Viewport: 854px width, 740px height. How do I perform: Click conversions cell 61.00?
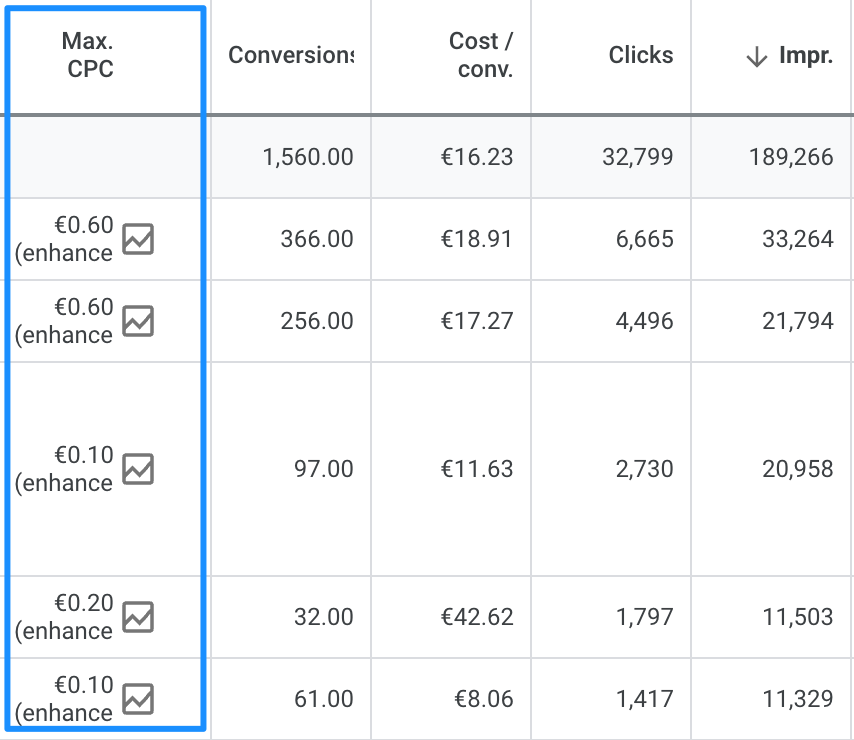click(x=324, y=699)
